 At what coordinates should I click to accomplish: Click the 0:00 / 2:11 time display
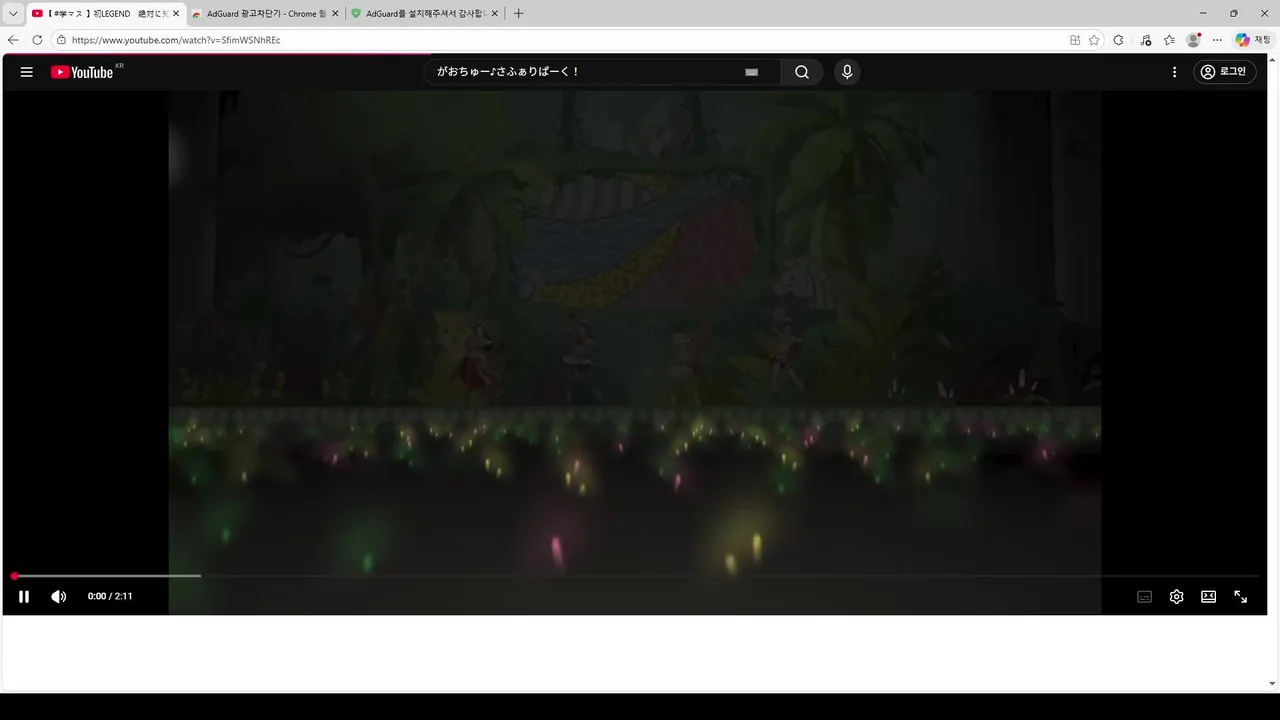pyautogui.click(x=110, y=596)
